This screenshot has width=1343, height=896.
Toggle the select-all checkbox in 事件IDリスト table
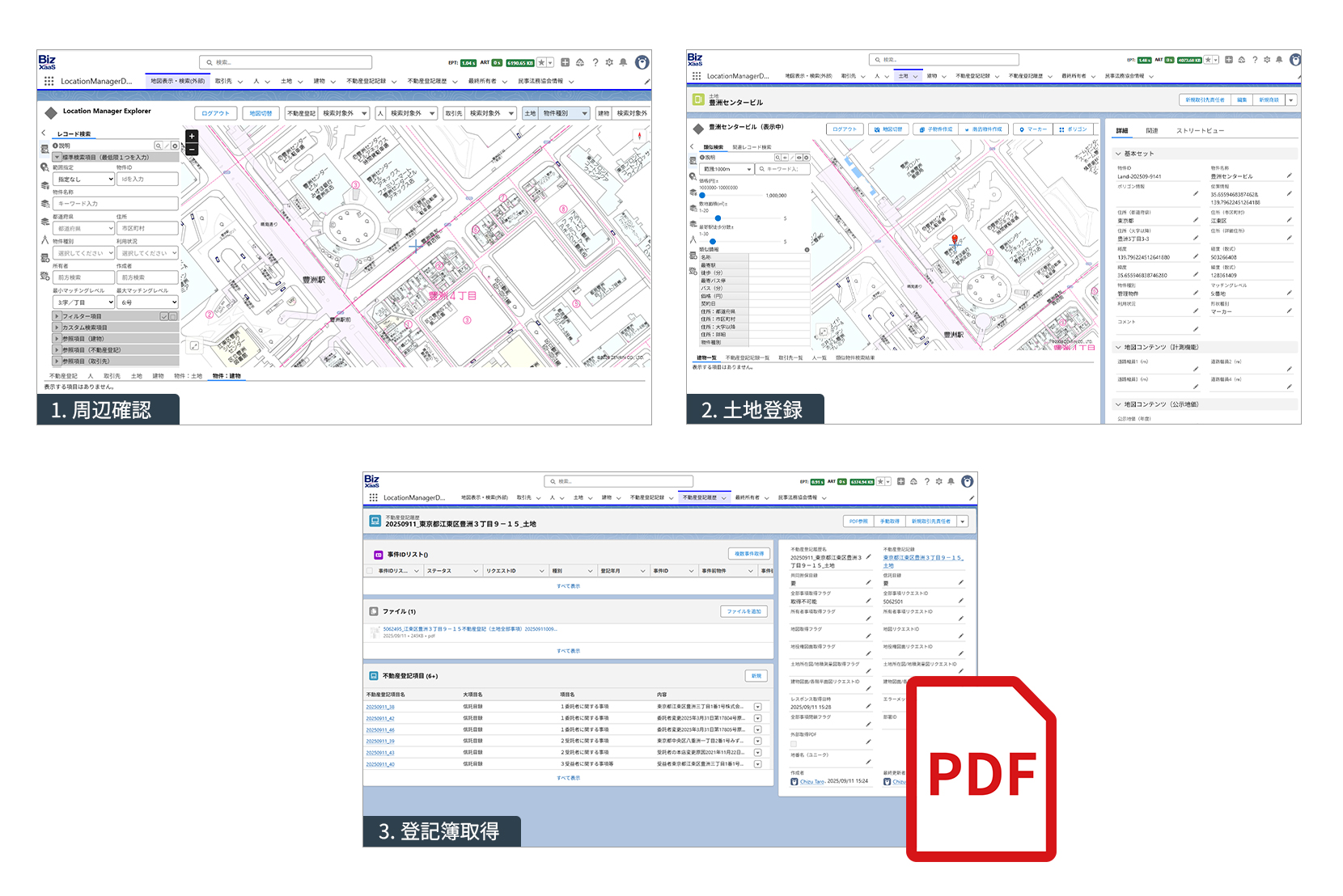click(x=370, y=571)
